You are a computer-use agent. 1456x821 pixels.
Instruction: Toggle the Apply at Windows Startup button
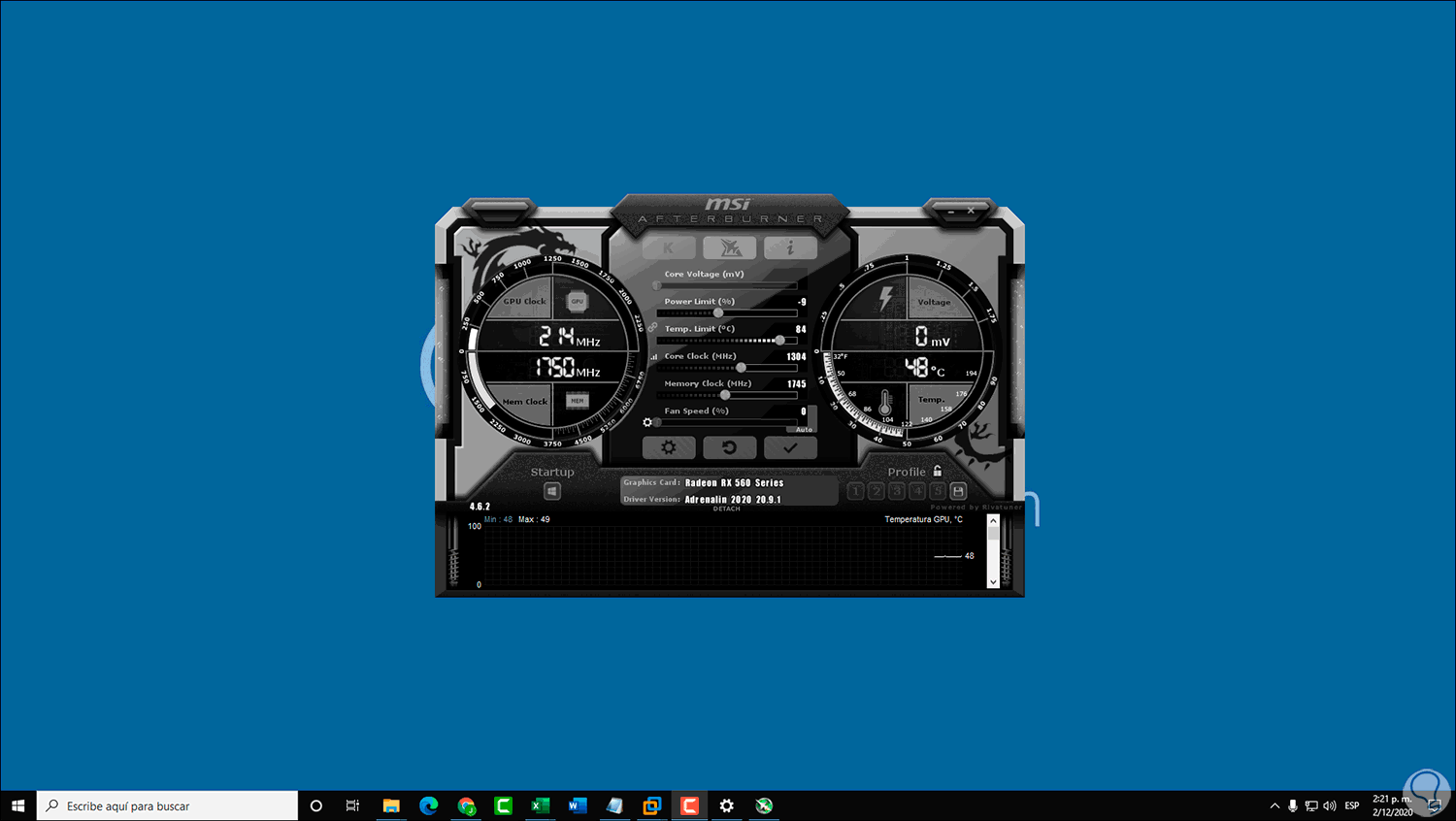552,491
